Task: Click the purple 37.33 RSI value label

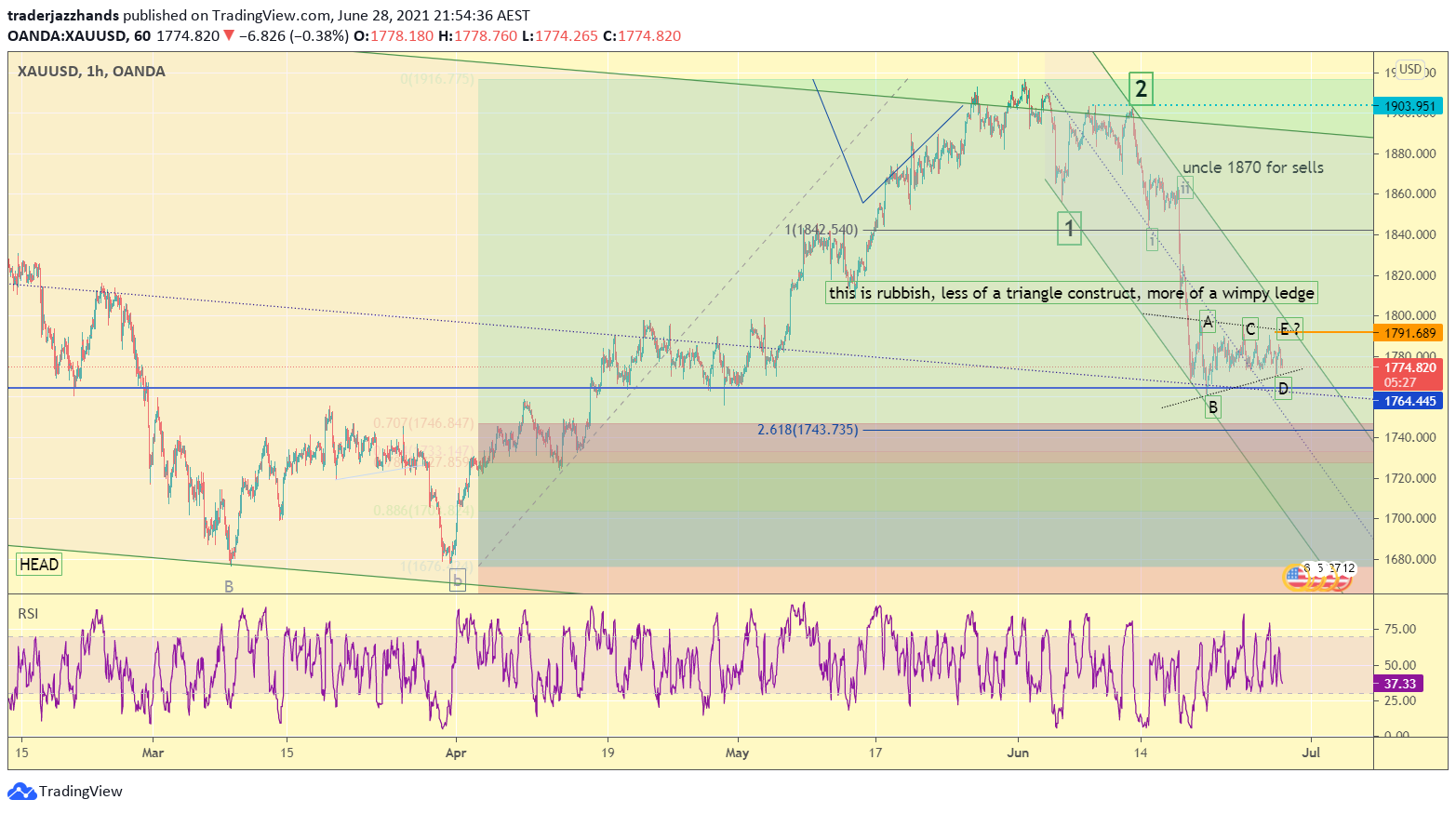Action: [x=1399, y=684]
